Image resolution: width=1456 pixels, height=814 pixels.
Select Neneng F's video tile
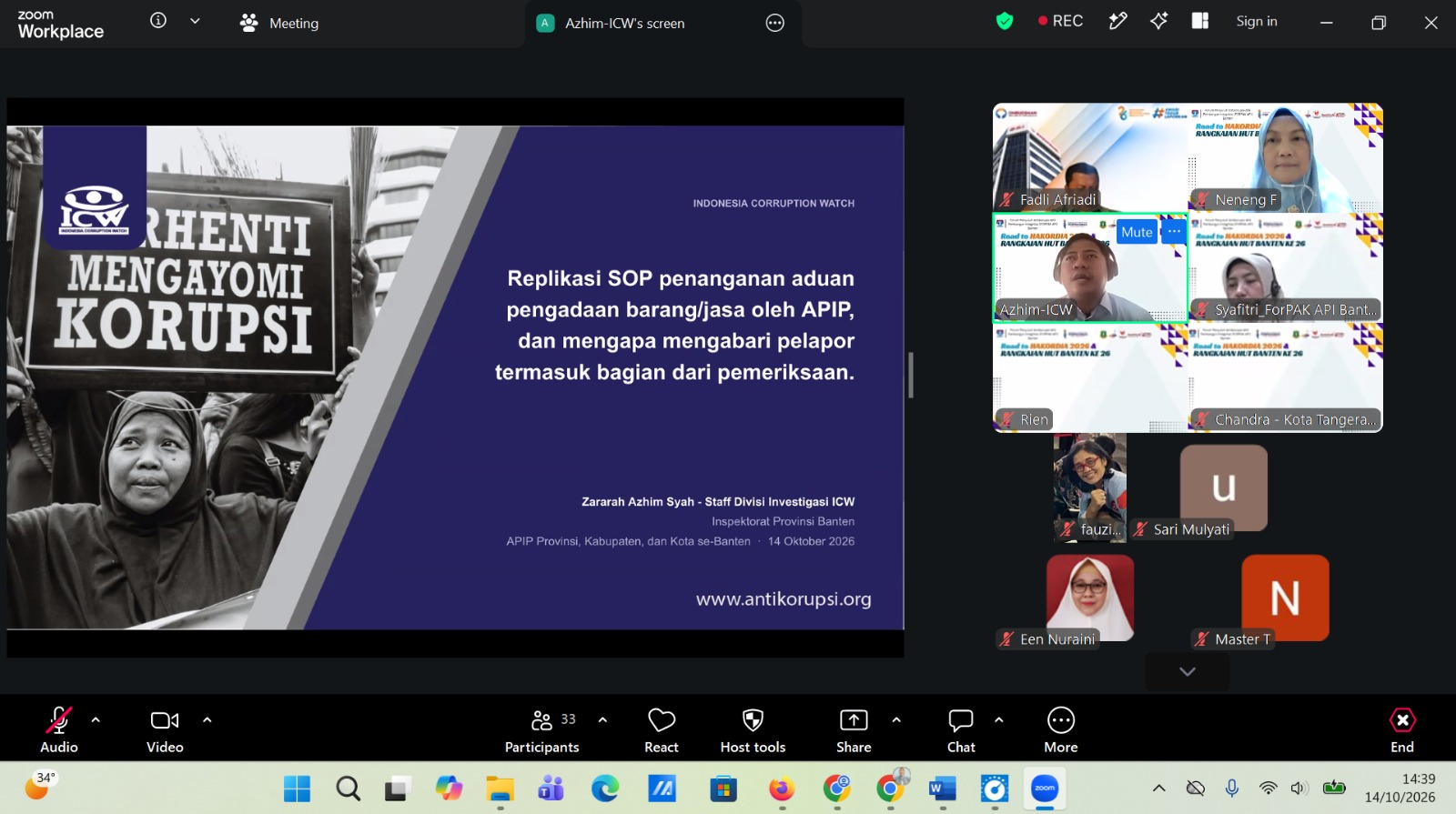pyautogui.click(x=1286, y=157)
